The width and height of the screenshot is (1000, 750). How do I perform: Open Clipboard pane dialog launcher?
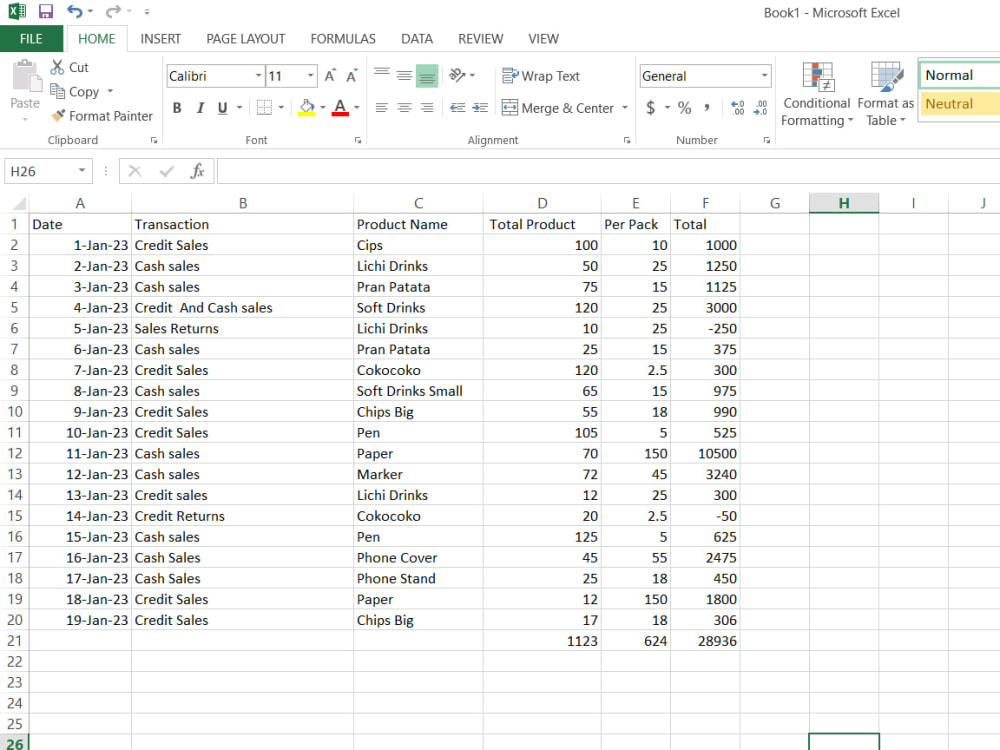[154, 140]
